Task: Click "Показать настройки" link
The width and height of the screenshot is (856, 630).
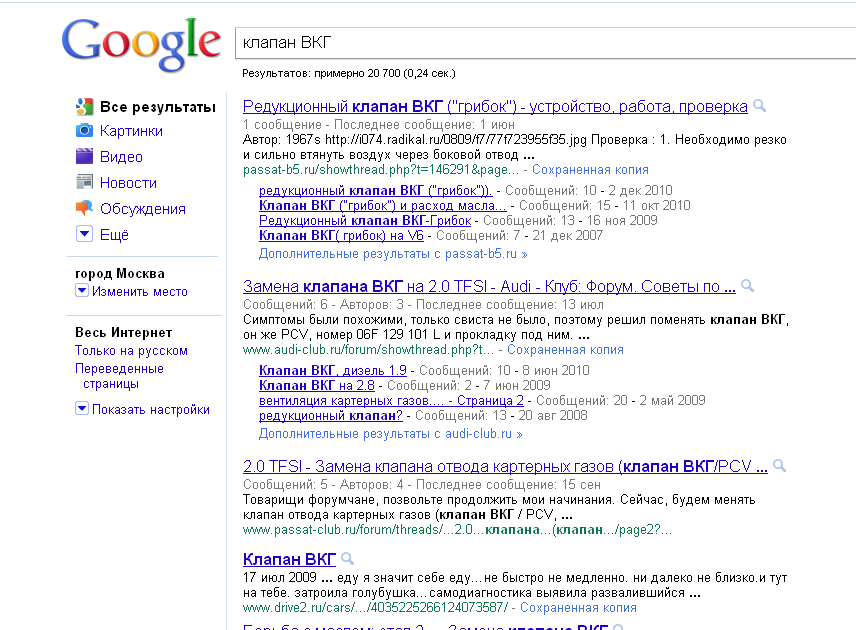Action: coord(151,409)
